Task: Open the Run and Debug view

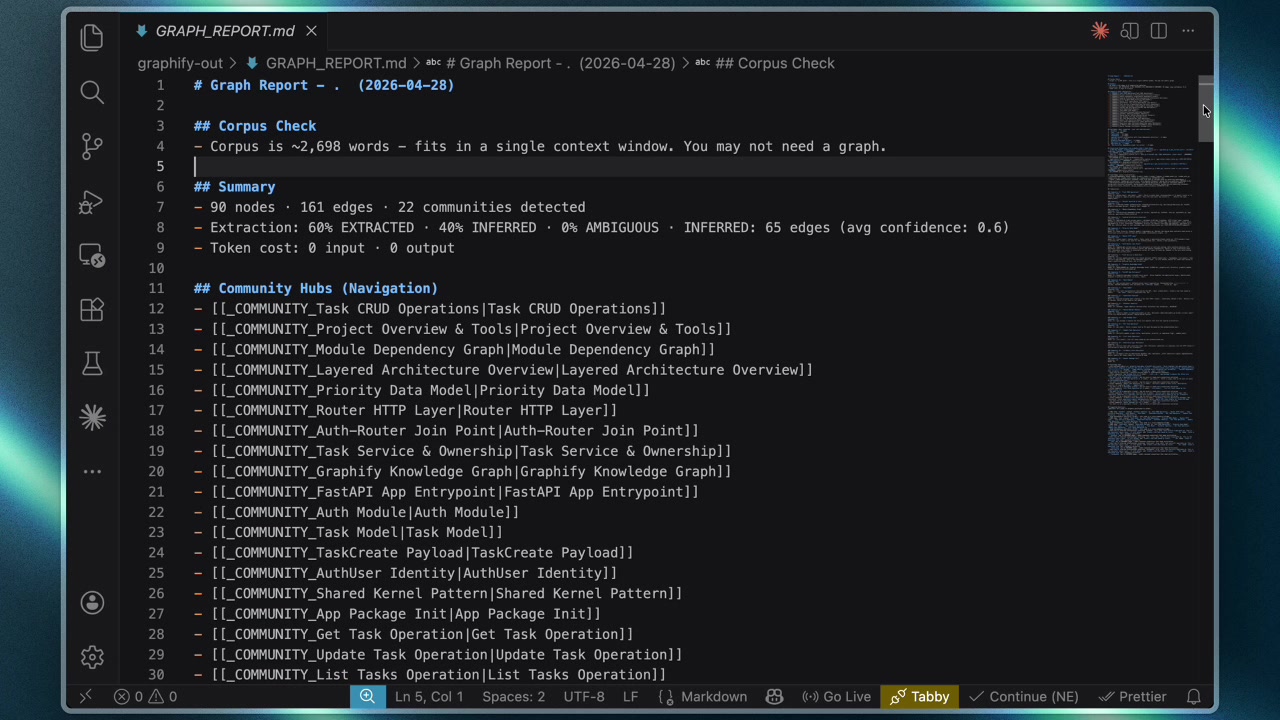Action: tap(92, 202)
